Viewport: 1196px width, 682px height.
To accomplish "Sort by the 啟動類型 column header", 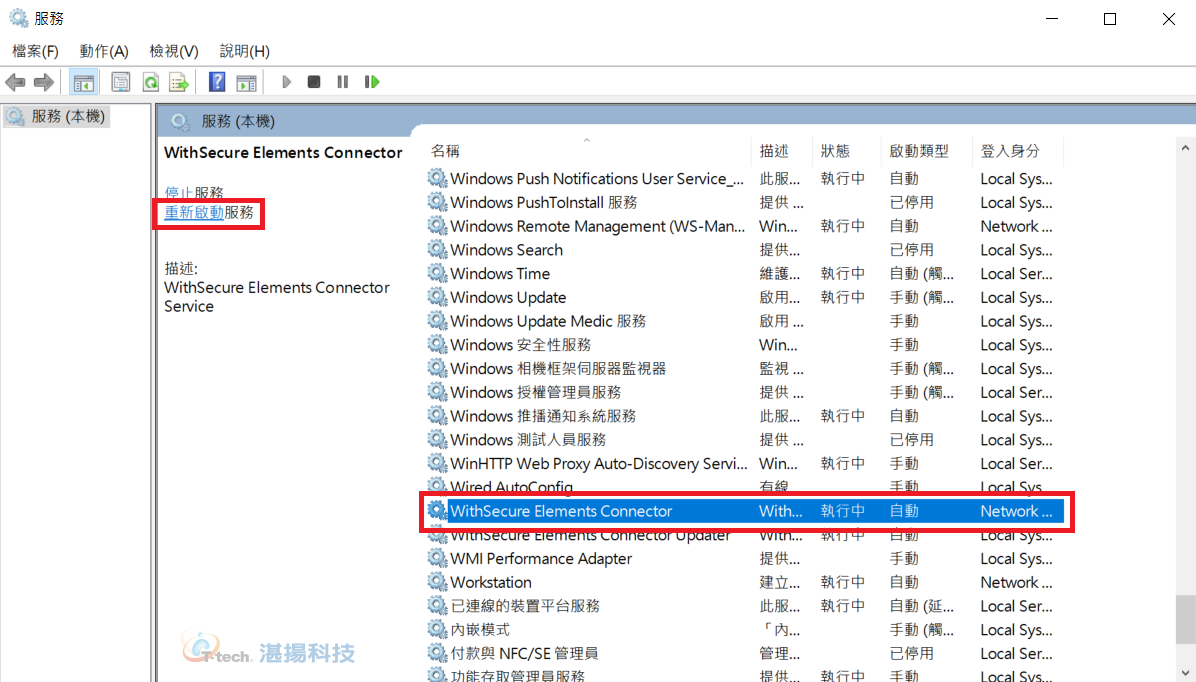I will (919, 151).
